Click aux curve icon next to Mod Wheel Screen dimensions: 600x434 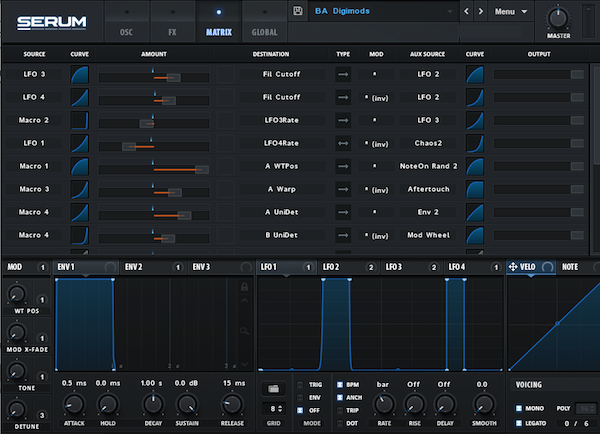(475, 235)
